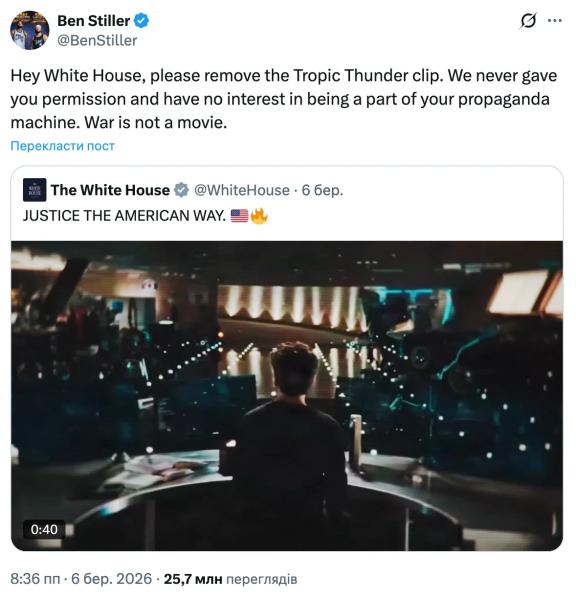Click the White House gray verified badge

click(181, 190)
